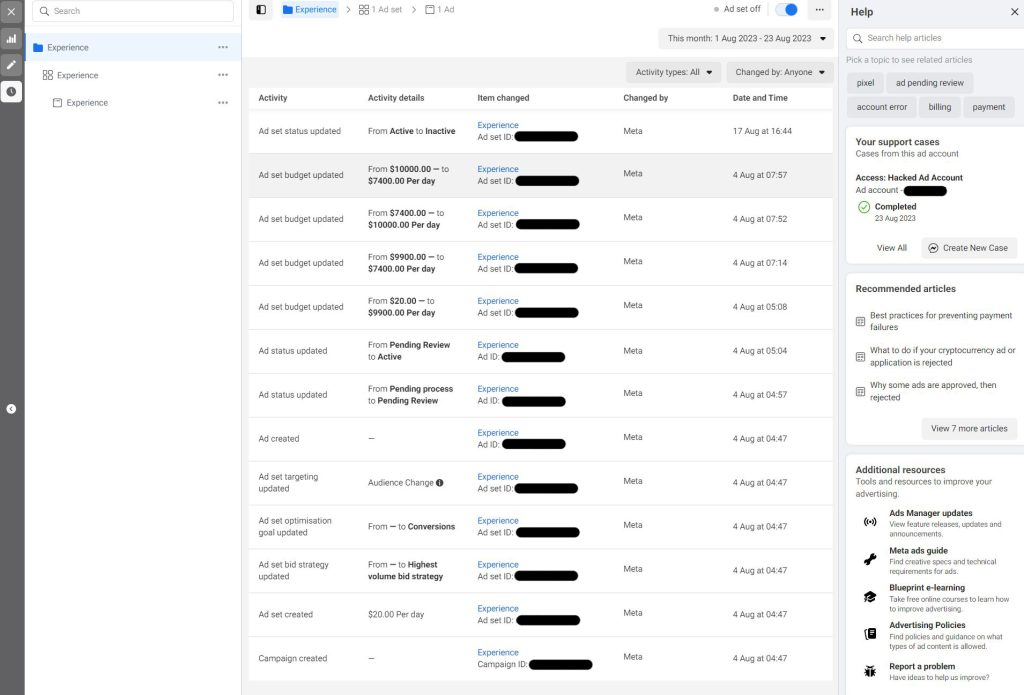Open Changed by: Anyone dropdown
This screenshot has height=695, width=1024.
tap(780, 73)
